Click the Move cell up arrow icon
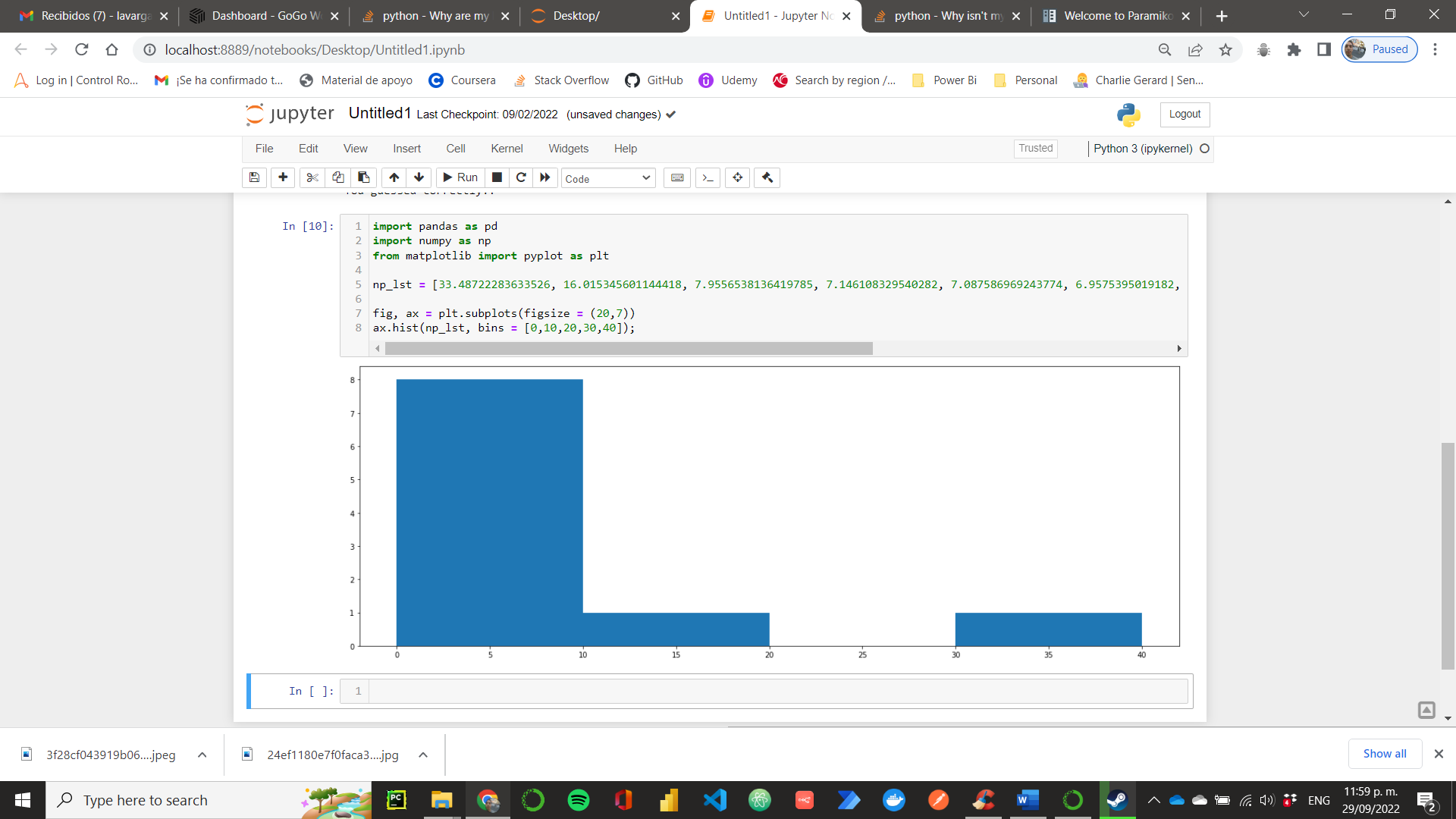The width and height of the screenshot is (1456, 819). [396, 177]
